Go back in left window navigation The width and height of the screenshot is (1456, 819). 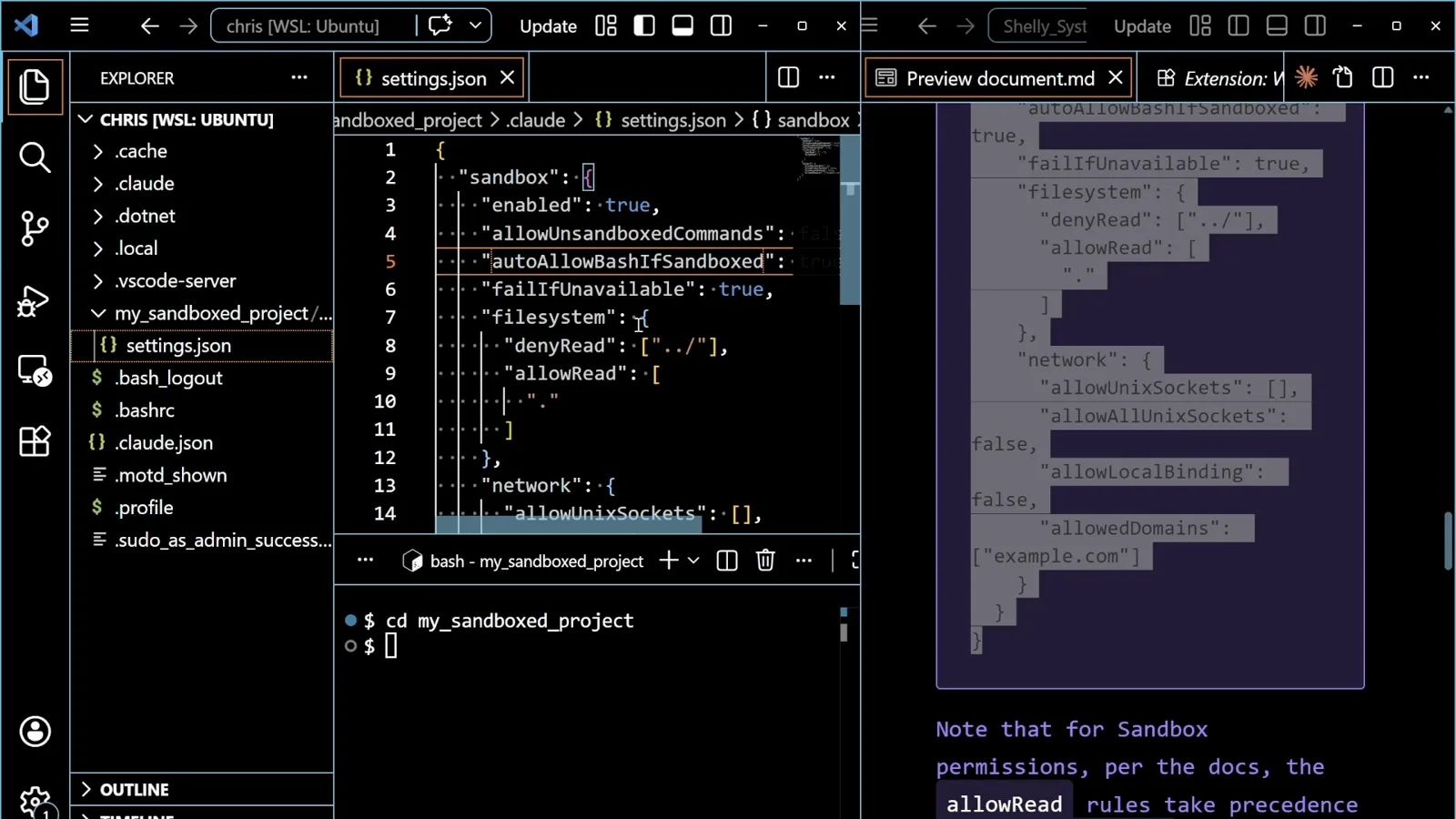tap(149, 25)
